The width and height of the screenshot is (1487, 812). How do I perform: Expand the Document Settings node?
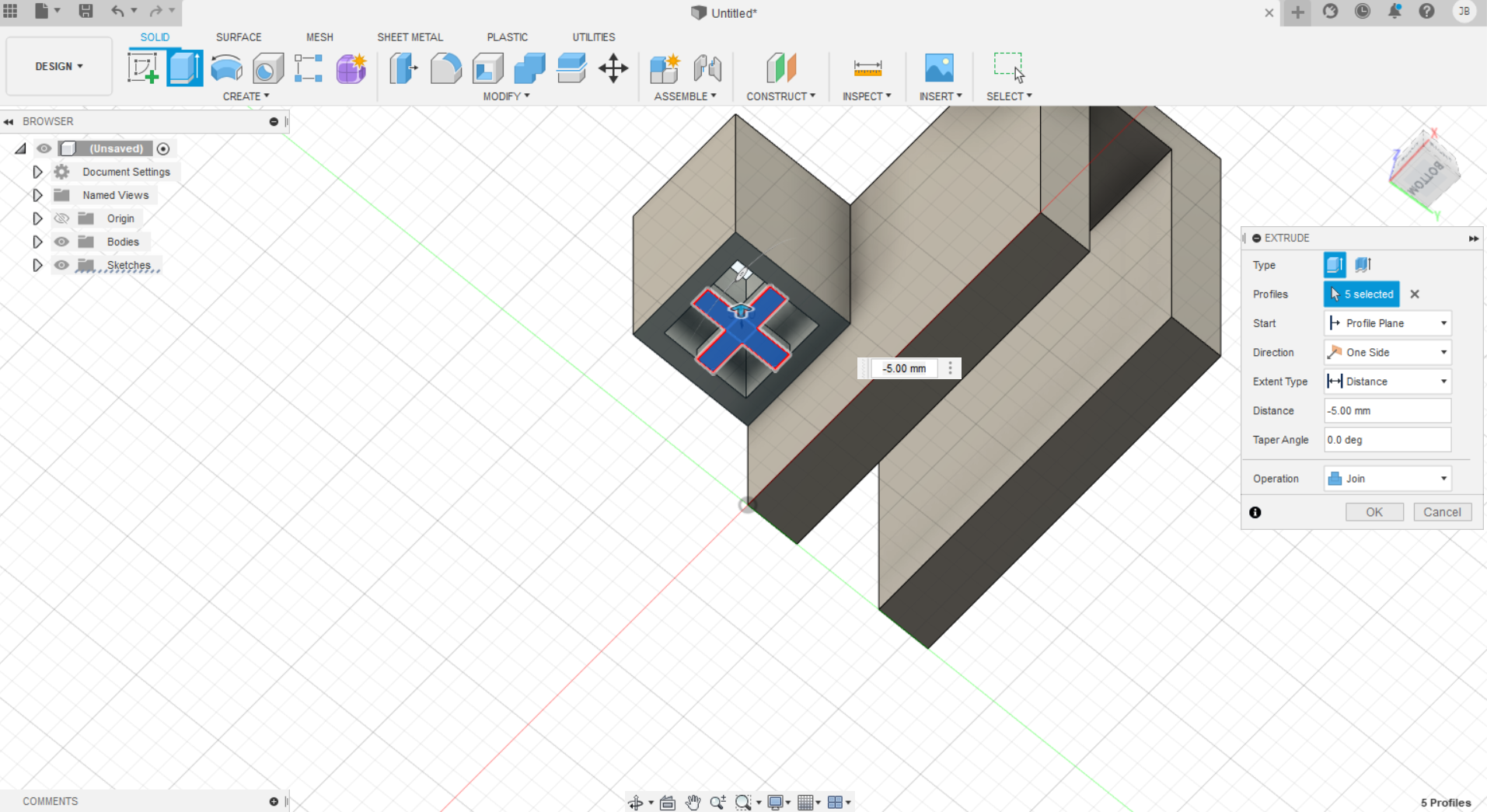(37, 172)
